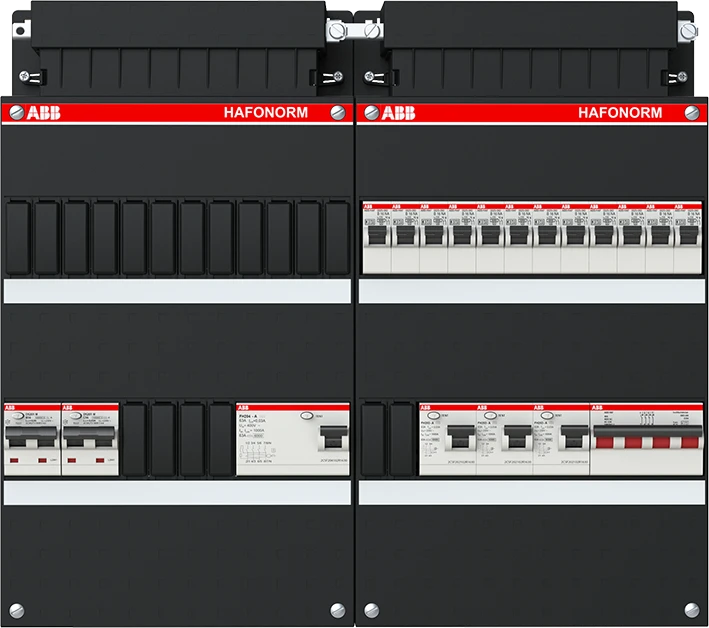Screen dimensions: 709x628
Task: Click the HAFONORM label on the left panel
Action: click(264, 113)
